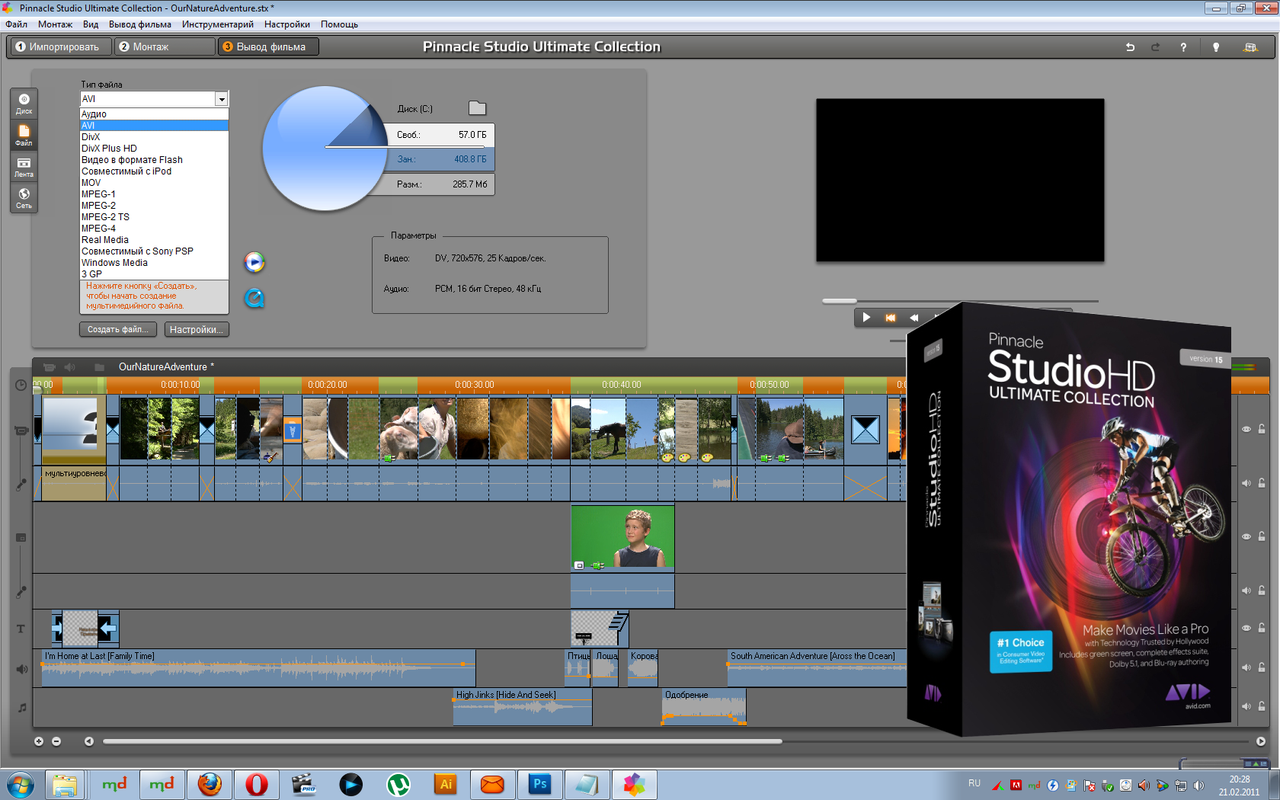Viewport: 1280px width, 800px height.
Task: Select the music track note icon
Action: click(21, 707)
